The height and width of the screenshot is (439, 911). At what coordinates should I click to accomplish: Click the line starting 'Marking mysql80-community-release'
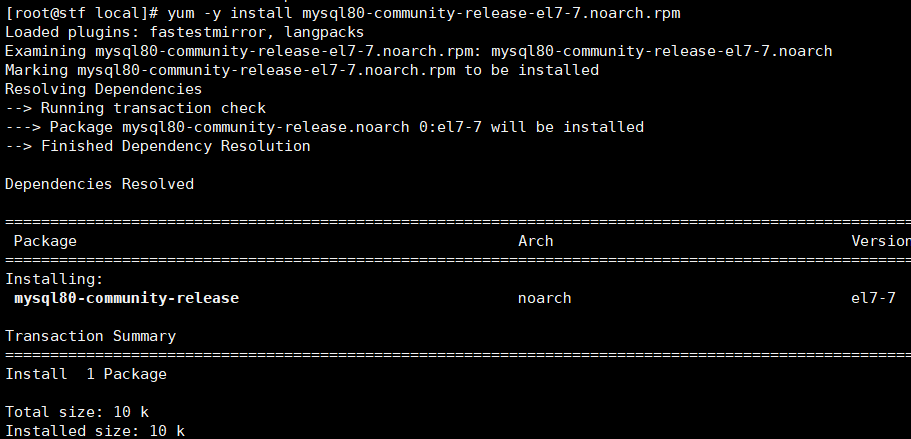coord(302,70)
